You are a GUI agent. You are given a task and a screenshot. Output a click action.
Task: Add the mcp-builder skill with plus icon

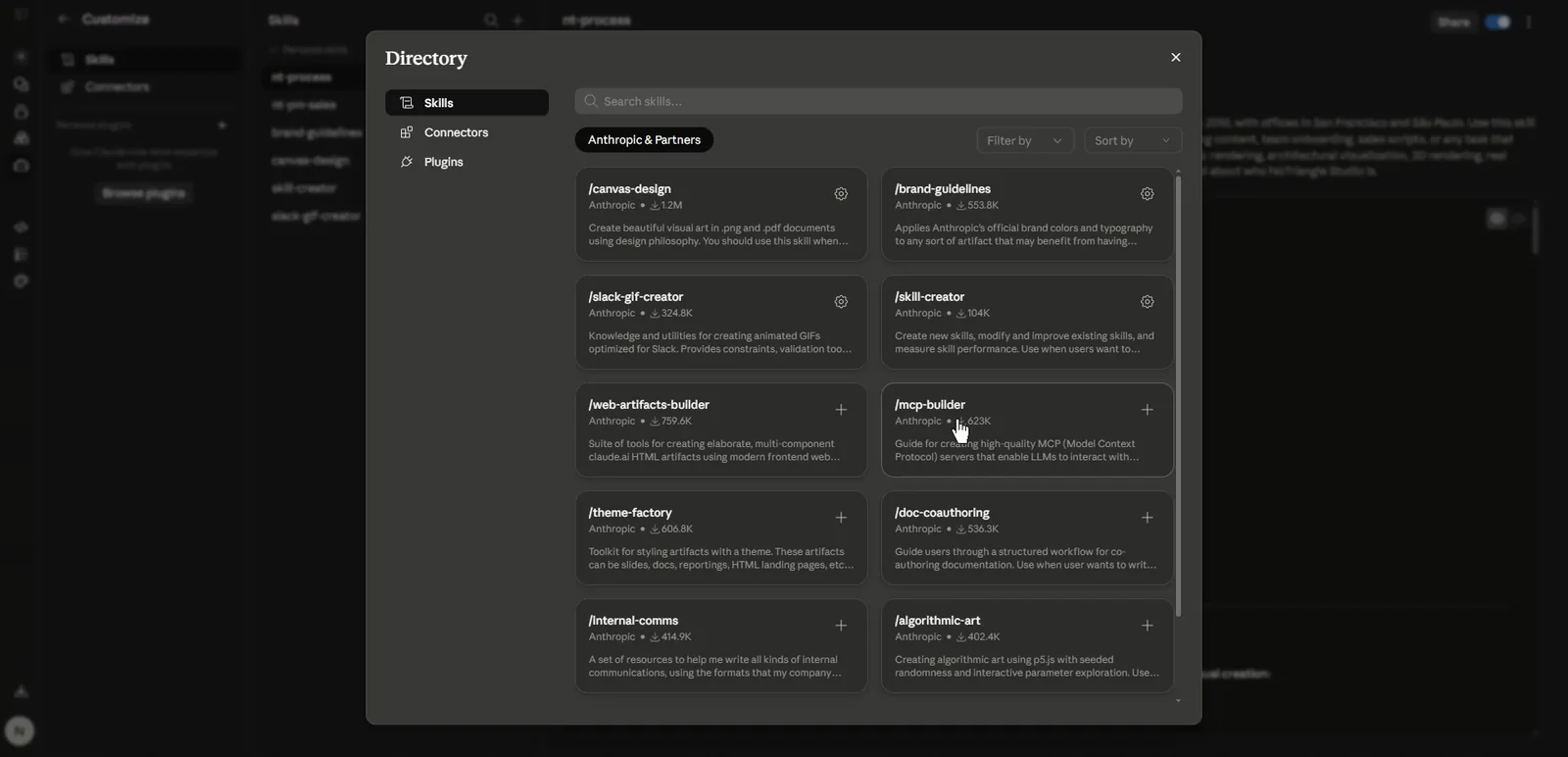point(1147,410)
